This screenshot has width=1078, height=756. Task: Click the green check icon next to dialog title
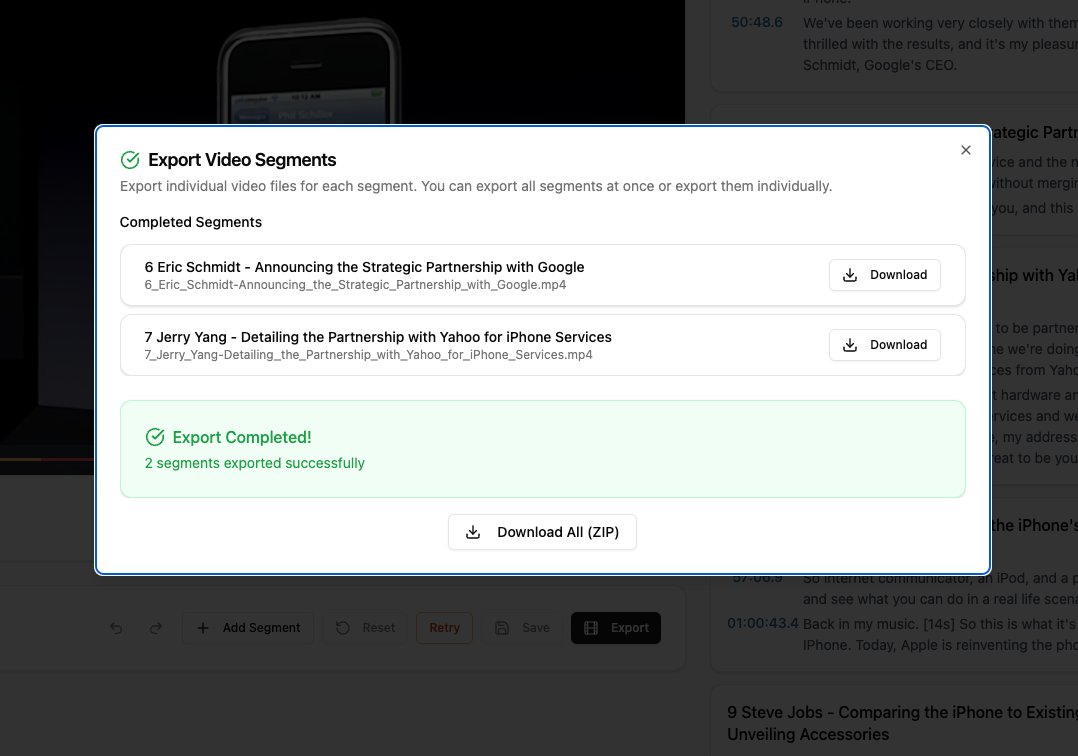click(130, 160)
